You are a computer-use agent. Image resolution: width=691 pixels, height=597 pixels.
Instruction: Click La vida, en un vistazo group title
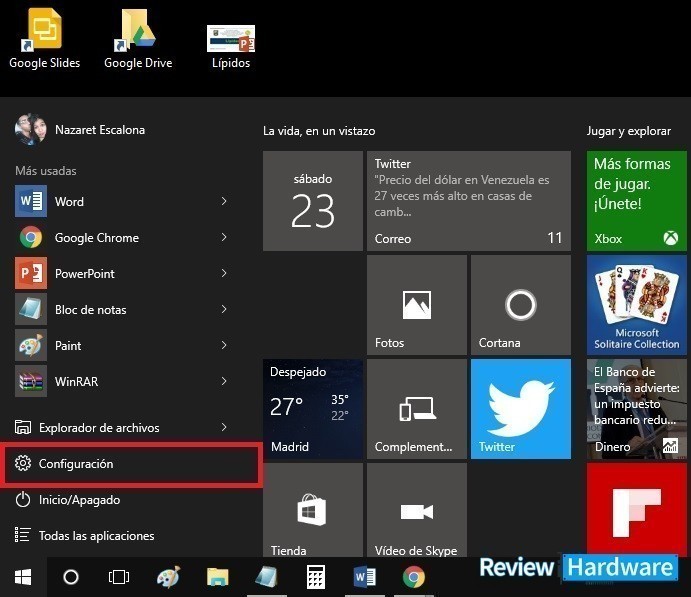pos(319,131)
